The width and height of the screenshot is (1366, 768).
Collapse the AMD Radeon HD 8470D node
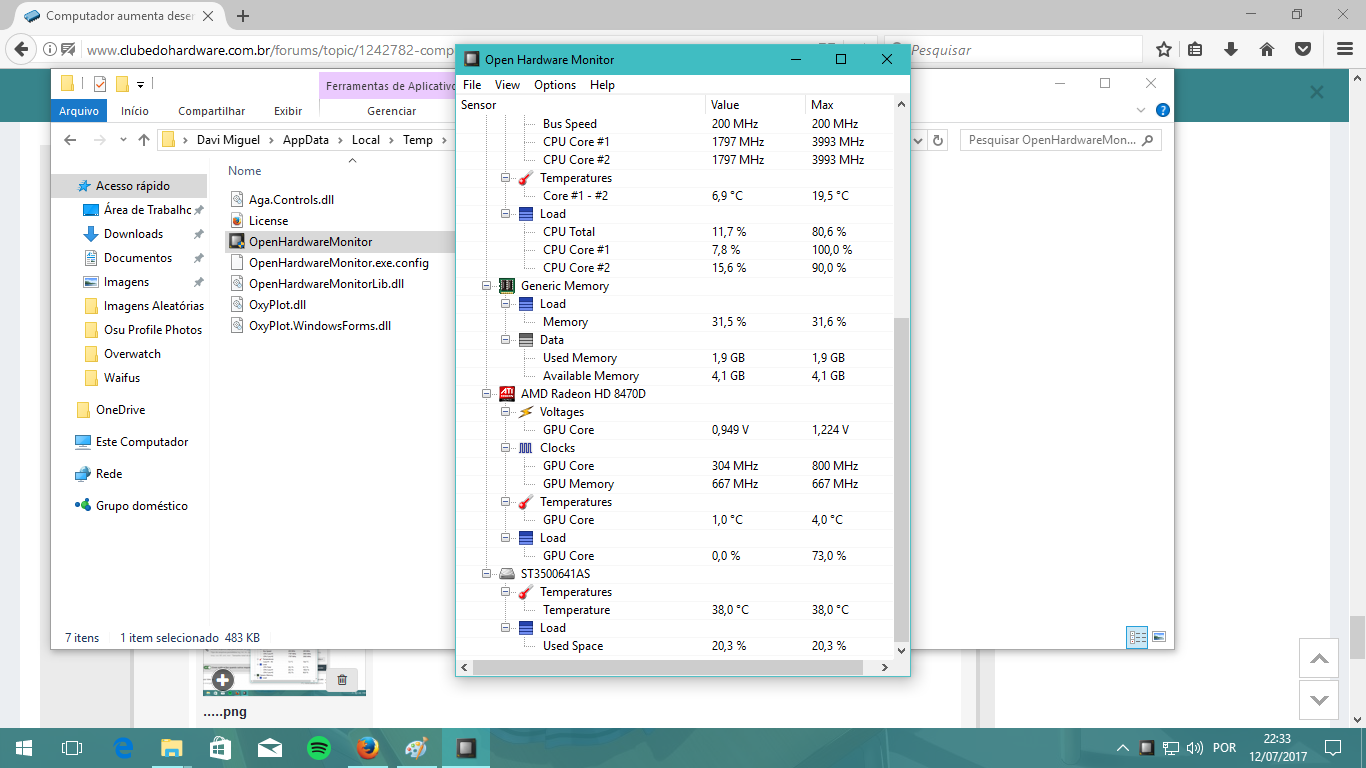pyautogui.click(x=487, y=394)
